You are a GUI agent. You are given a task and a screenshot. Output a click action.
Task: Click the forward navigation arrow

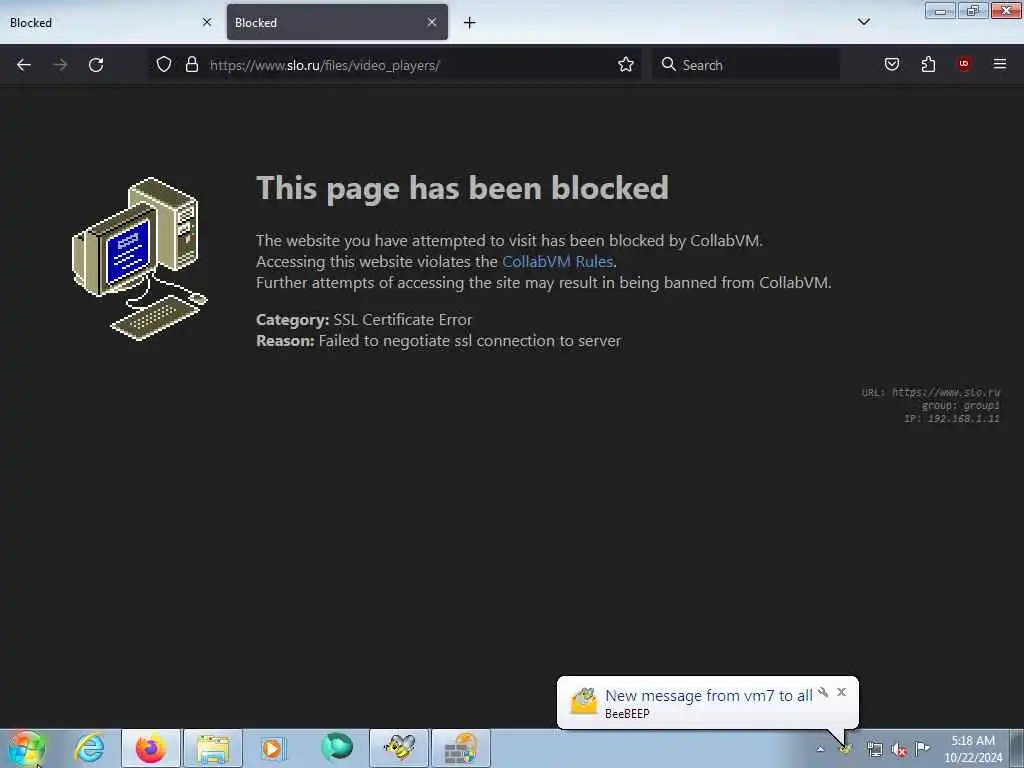tap(60, 65)
